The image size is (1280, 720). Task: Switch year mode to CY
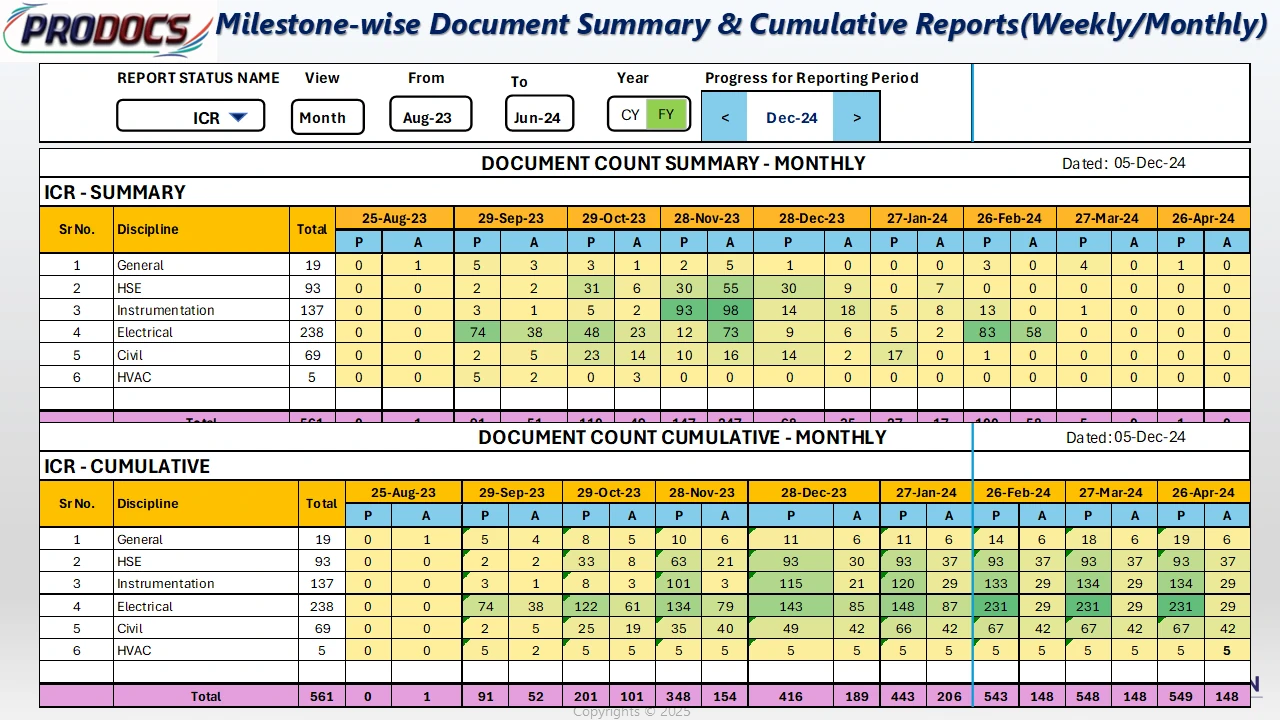click(630, 115)
